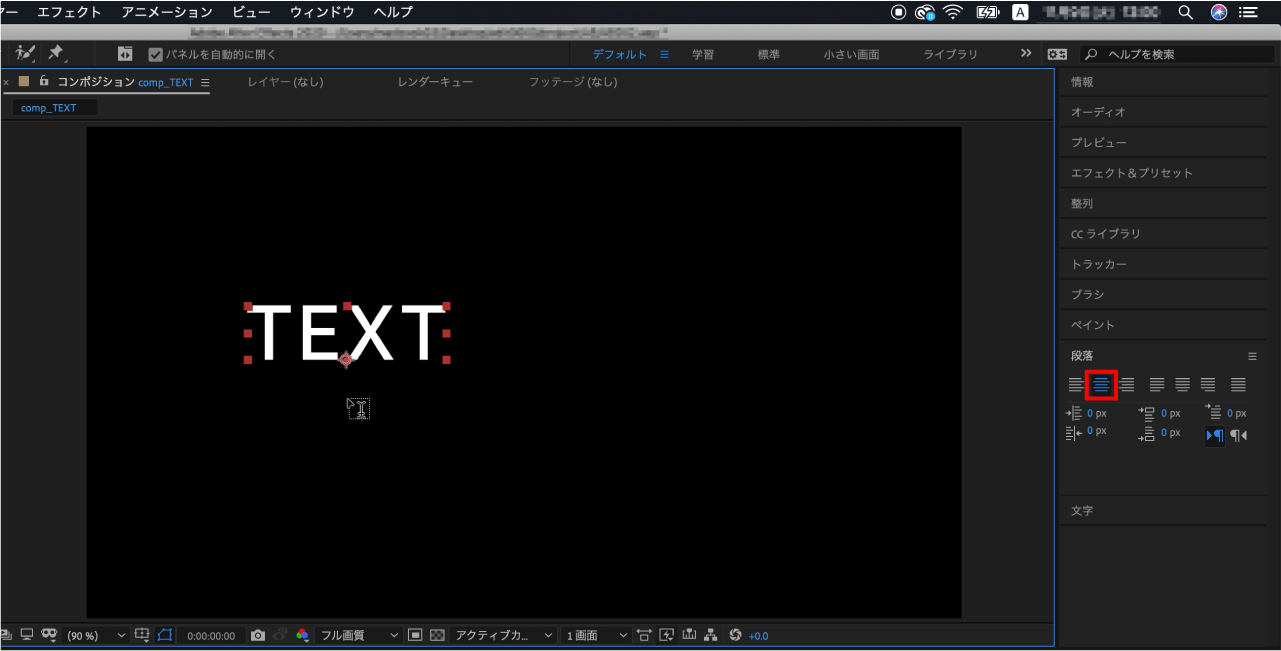1281x651 pixels.
Task: Open the ビュー menu
Action: tap(251, 12)
